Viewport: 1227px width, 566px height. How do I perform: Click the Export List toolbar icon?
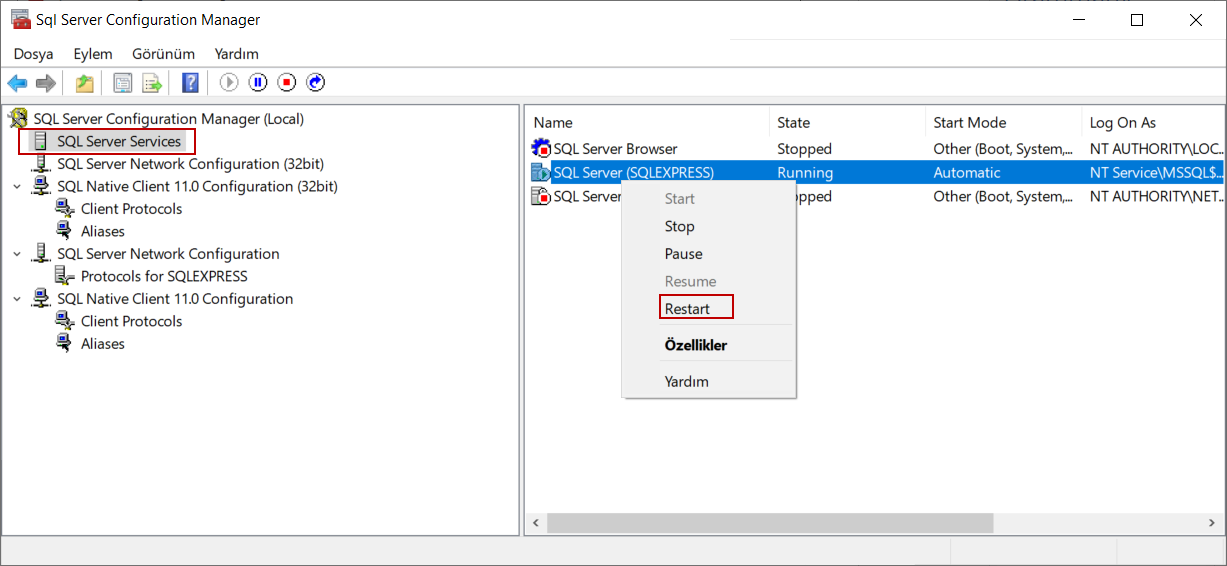click(x=152, y=83)
